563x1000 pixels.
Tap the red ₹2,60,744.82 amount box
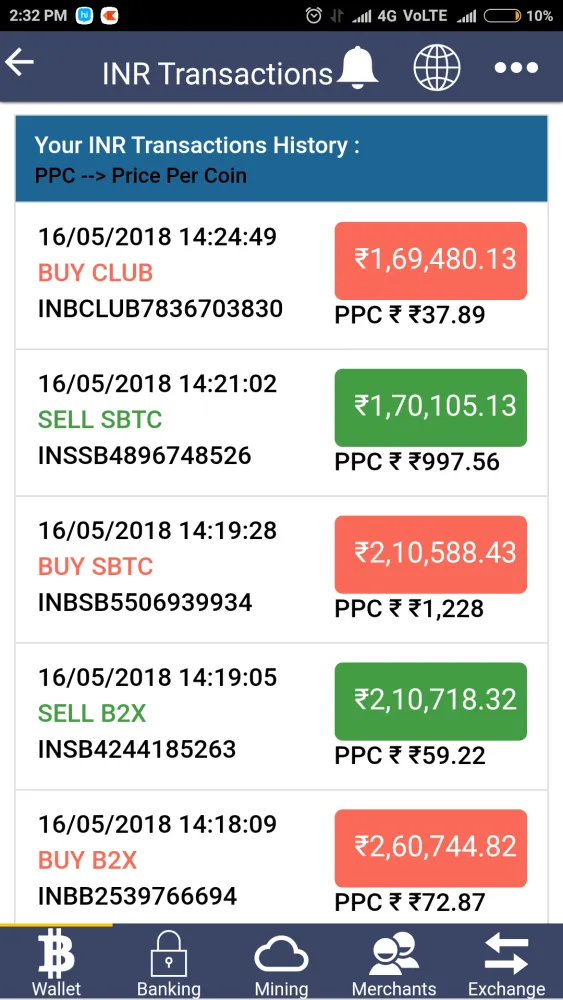(x=430, y=848)
